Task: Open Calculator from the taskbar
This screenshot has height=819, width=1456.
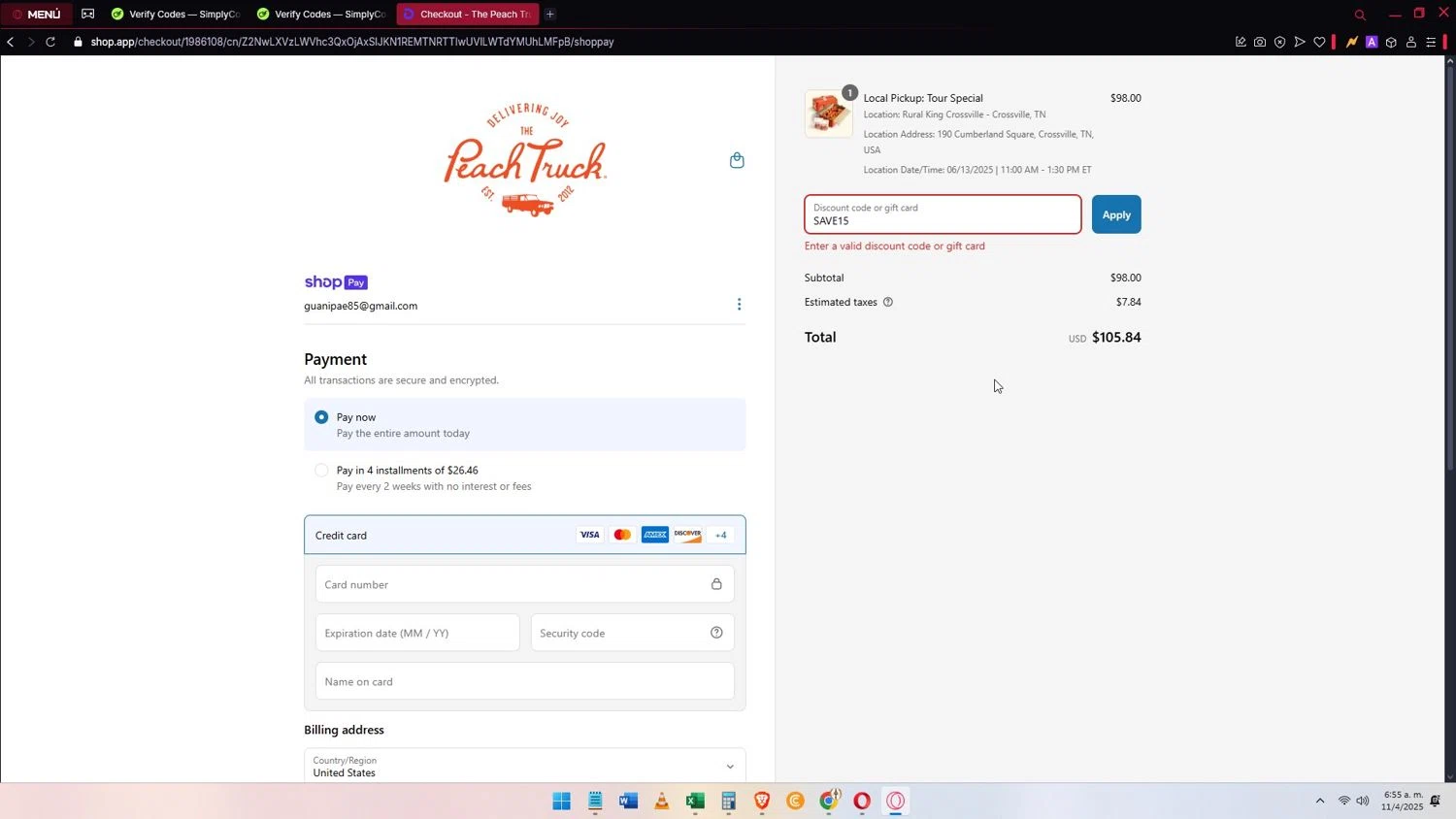Action: click(x=729, y=802)
